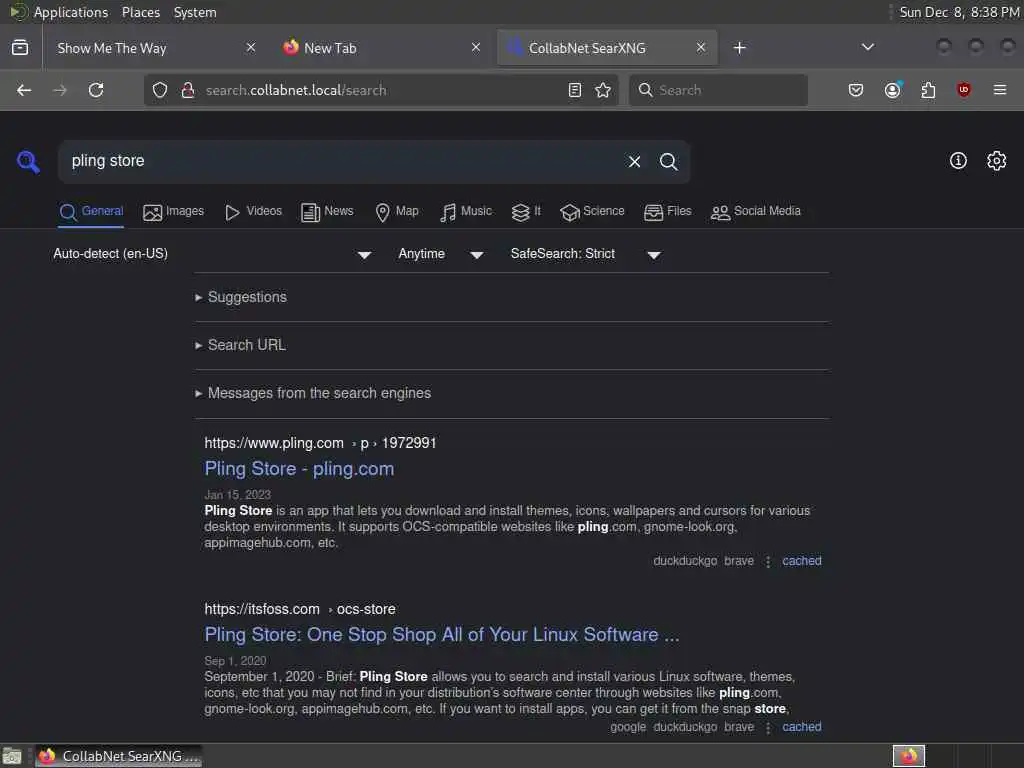Open the list all tabs chevron

click(x=868, y=47)
